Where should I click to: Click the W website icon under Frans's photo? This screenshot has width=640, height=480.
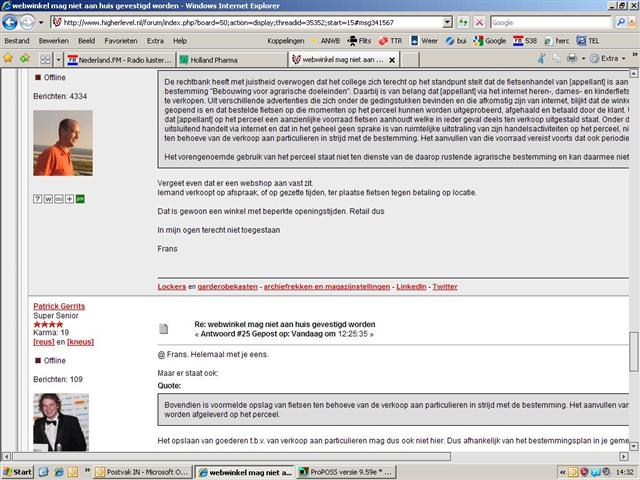click(x=48, y=199)
